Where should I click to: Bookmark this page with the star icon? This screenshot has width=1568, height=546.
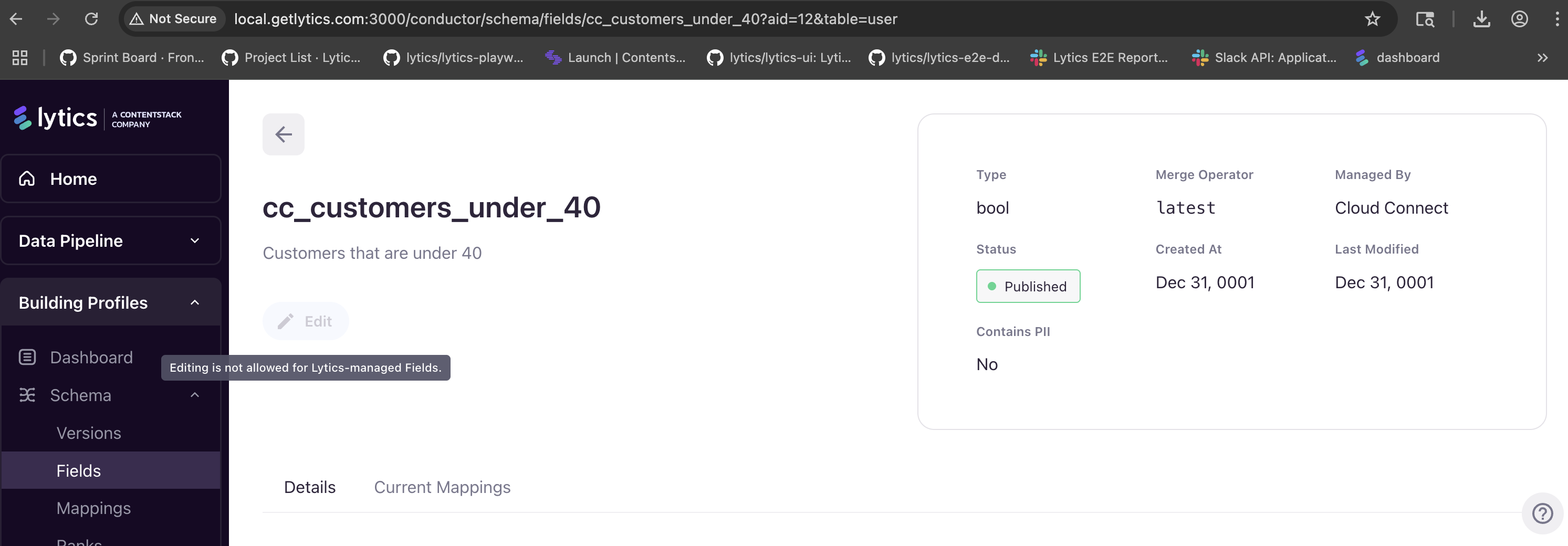[x=1372, y=19]
